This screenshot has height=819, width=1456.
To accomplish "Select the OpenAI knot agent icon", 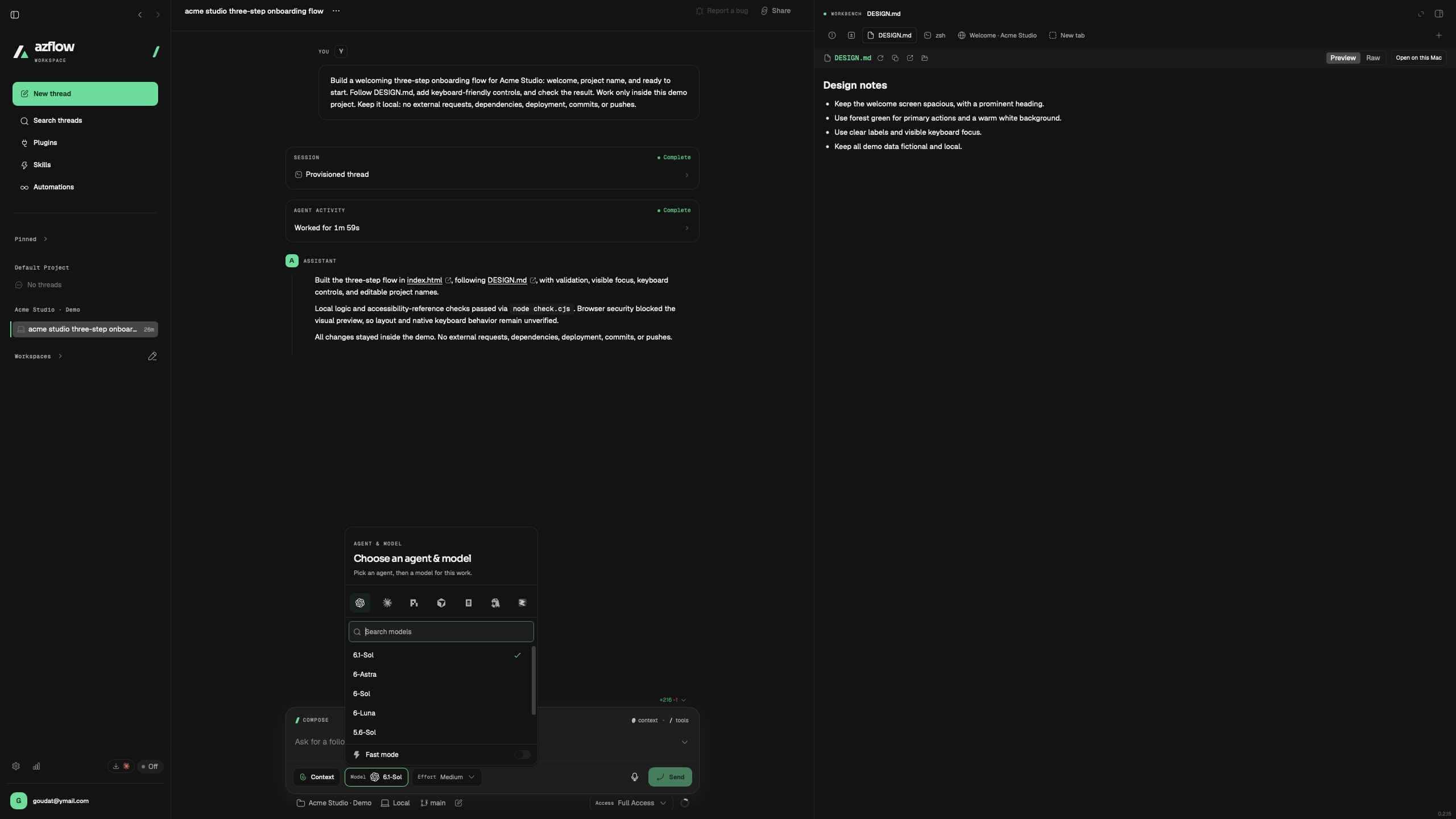I will [x=360, y=603].
